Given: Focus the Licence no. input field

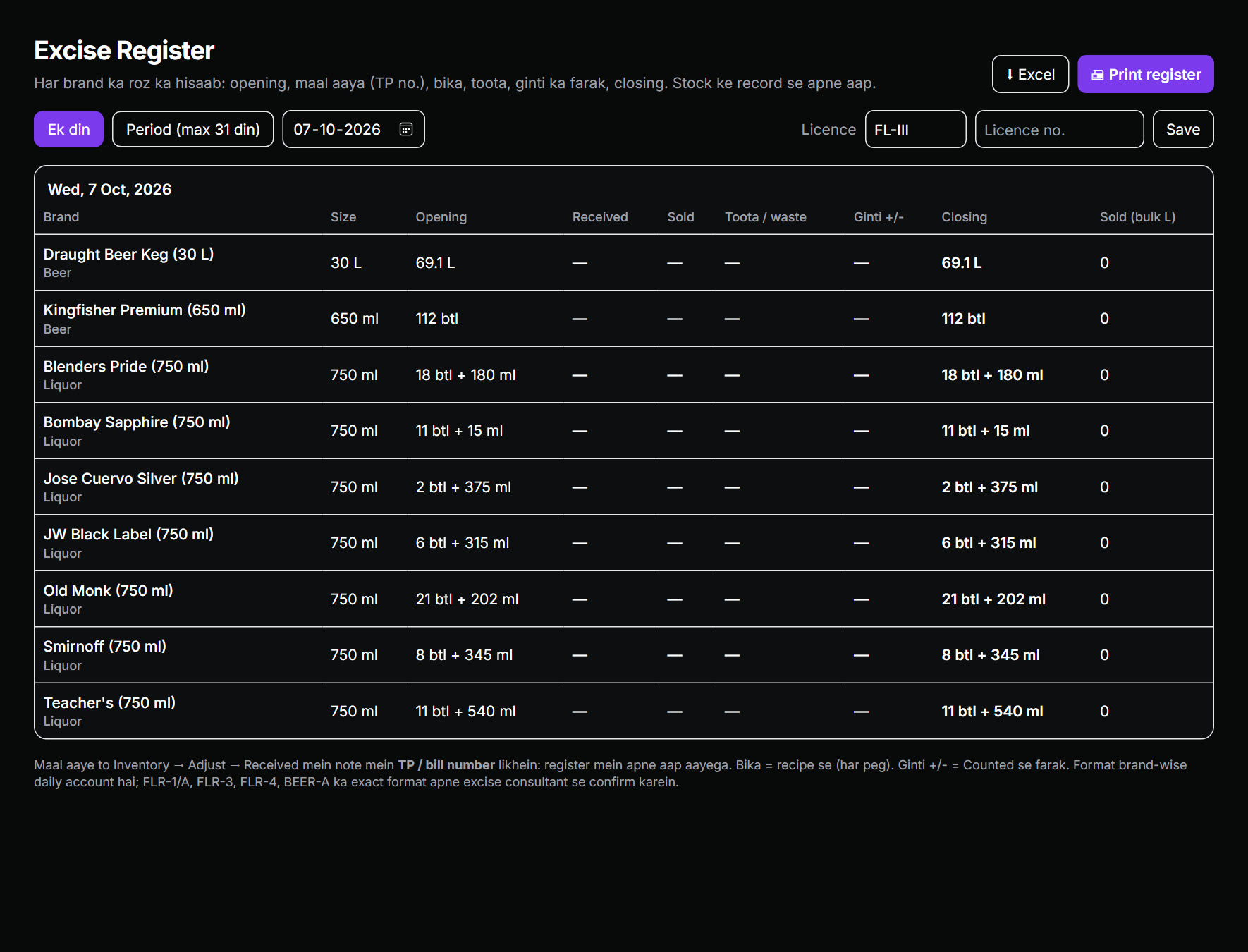Looking at the screenshot, I should coord(1059,129).
